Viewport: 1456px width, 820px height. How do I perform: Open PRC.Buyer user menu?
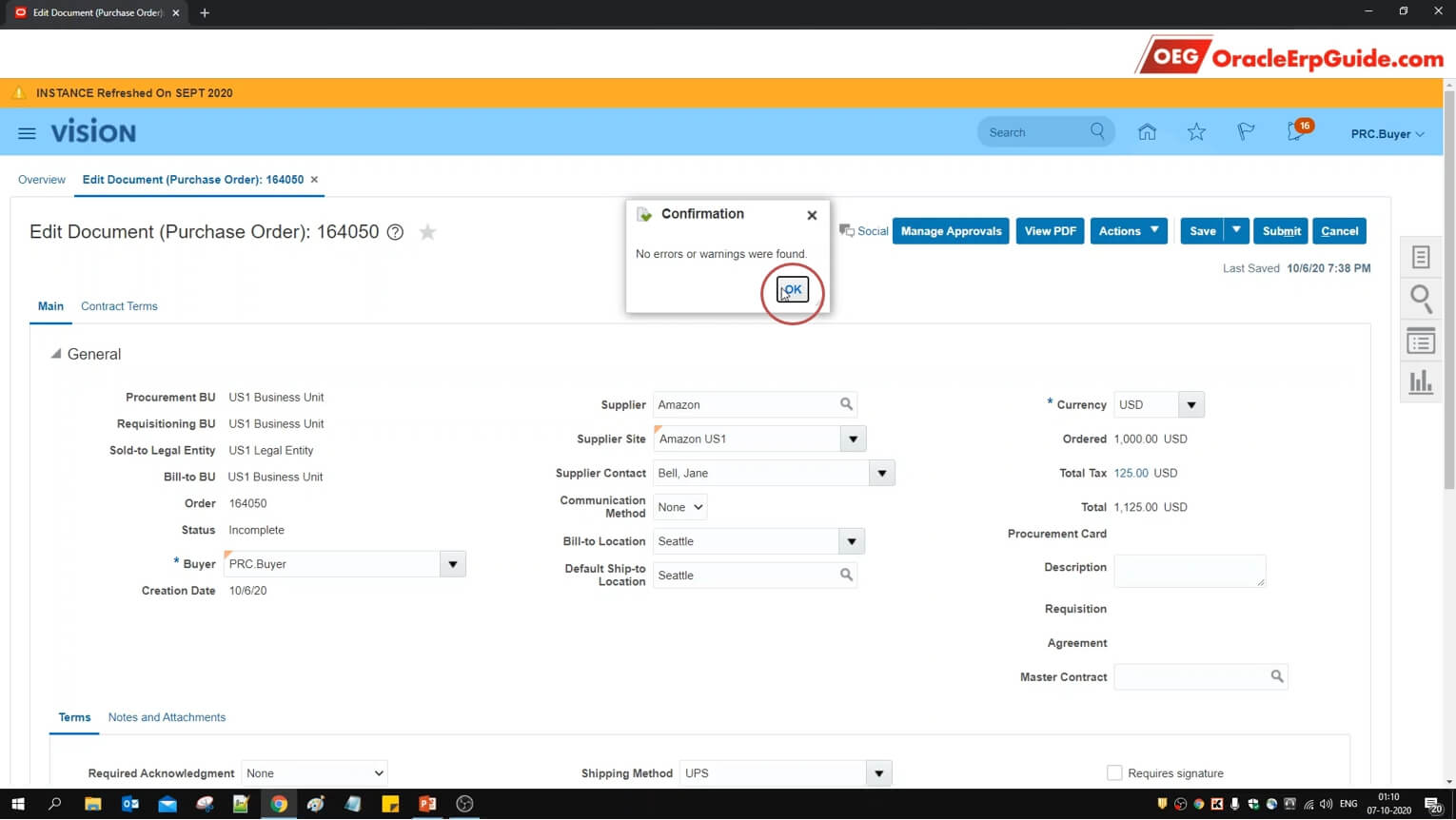(1387, 134)
